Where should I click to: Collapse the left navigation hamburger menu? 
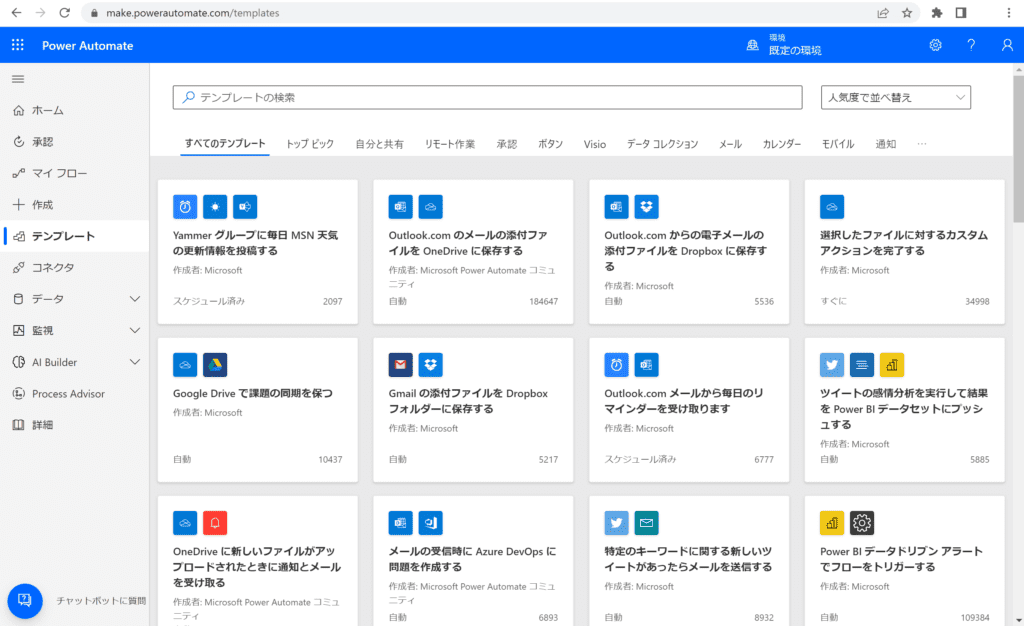[18, 79]
